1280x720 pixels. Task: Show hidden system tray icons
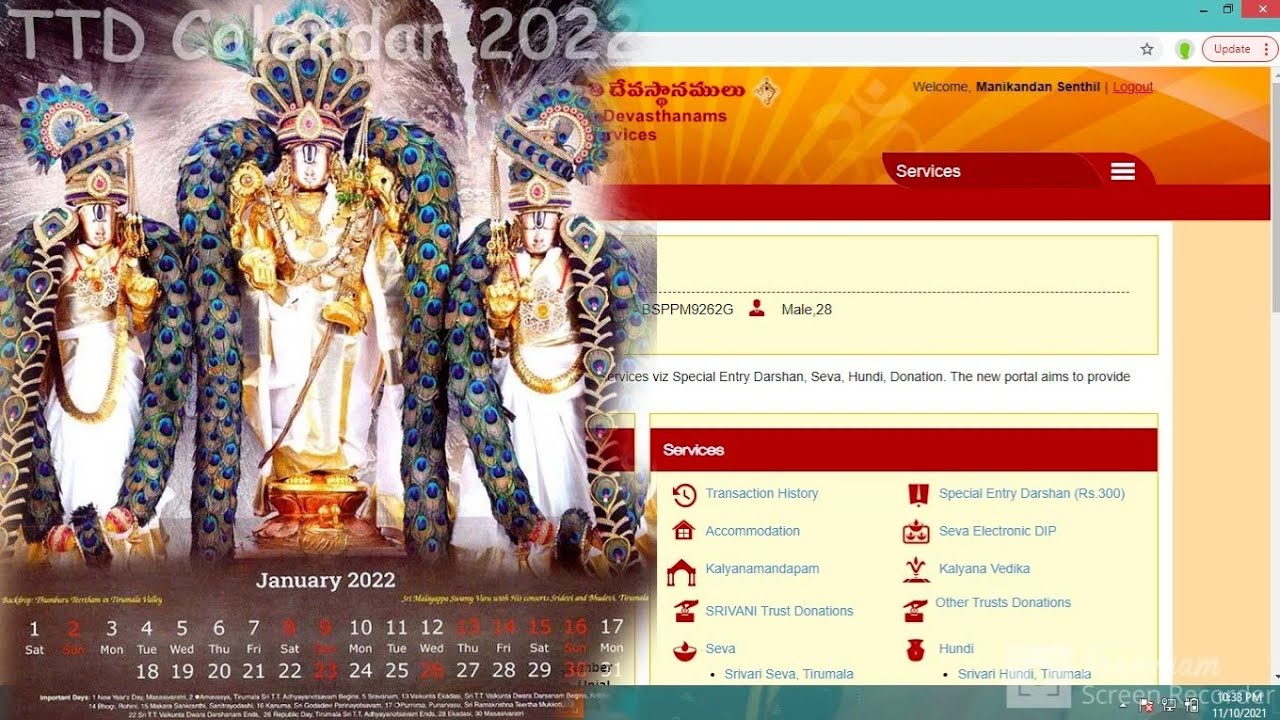(1123, 704)
